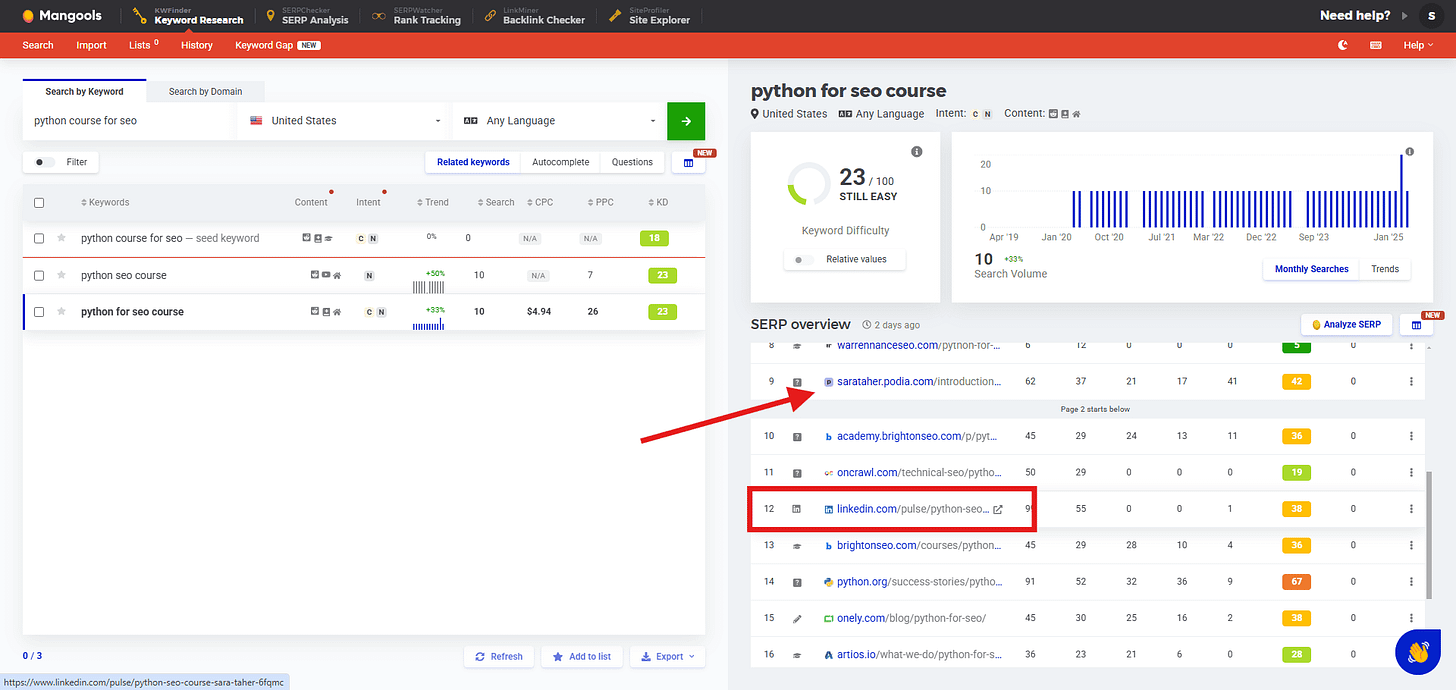The height and width of the screenshot is (690, 1456).
Task: Select the Monthly Searches chart tab
Action: pyautogui.click(x=1312, y=269)
